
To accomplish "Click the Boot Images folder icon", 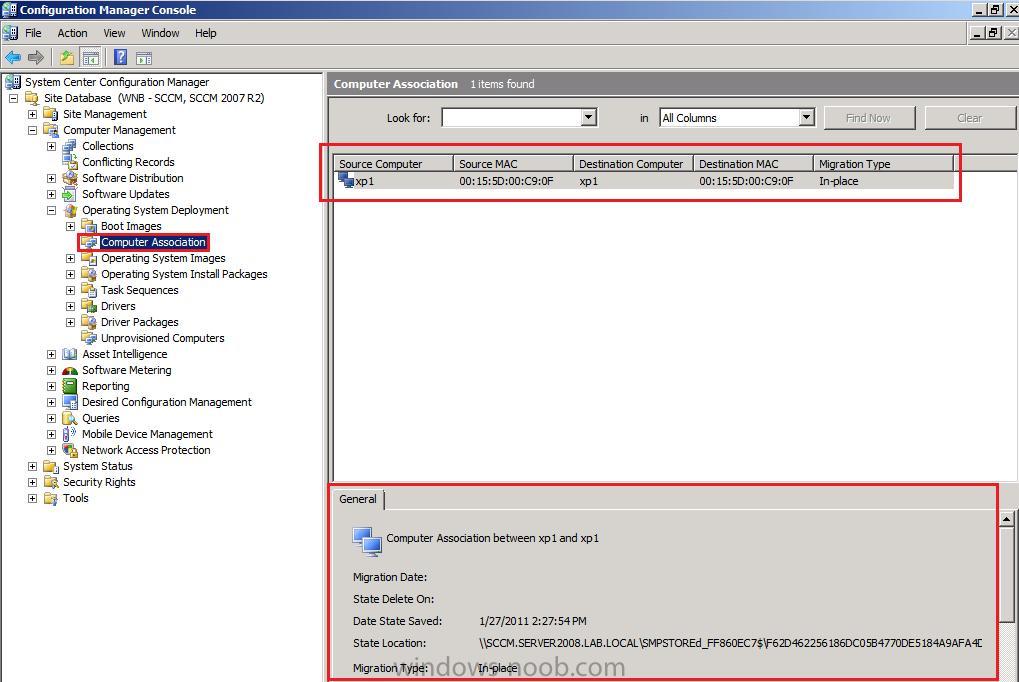I will (89, 226).
